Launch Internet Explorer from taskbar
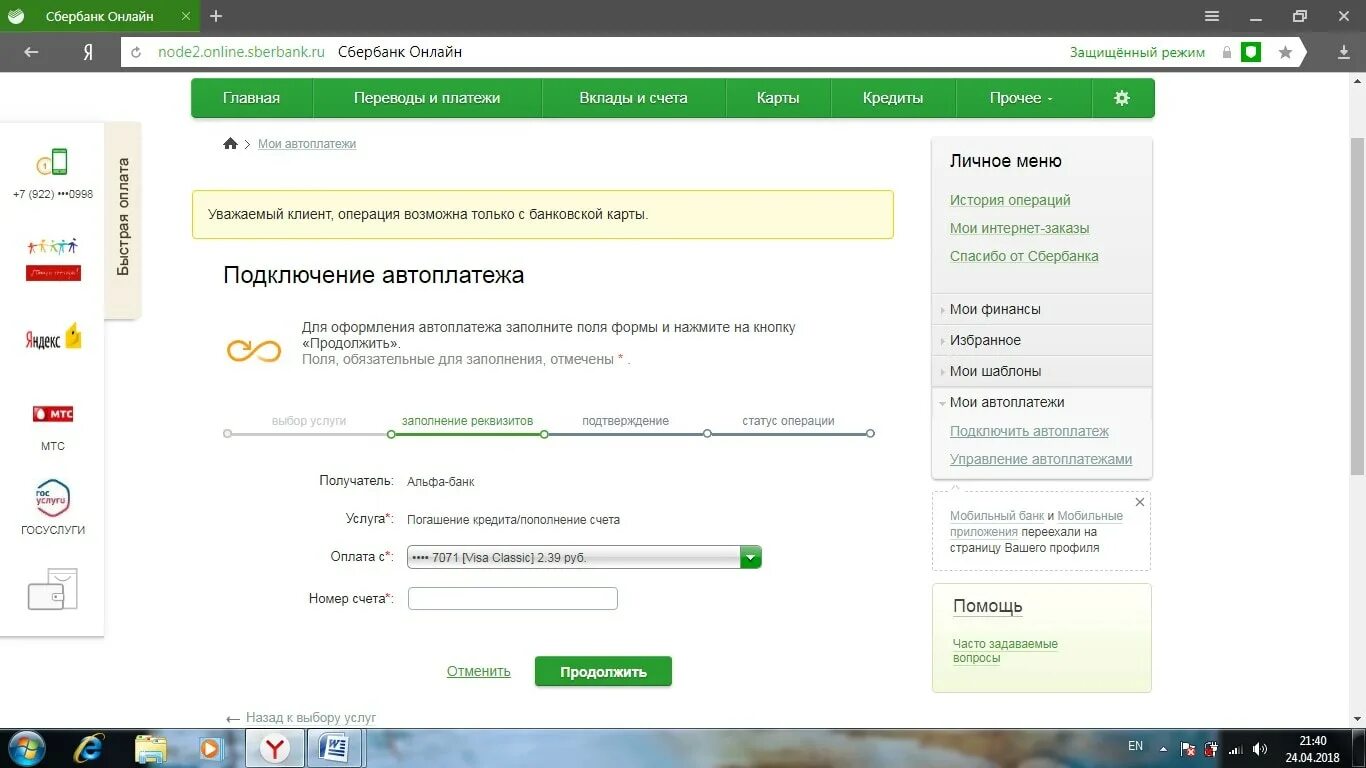The height and width of the screenshot is (768, 1366). click(89, 748)
